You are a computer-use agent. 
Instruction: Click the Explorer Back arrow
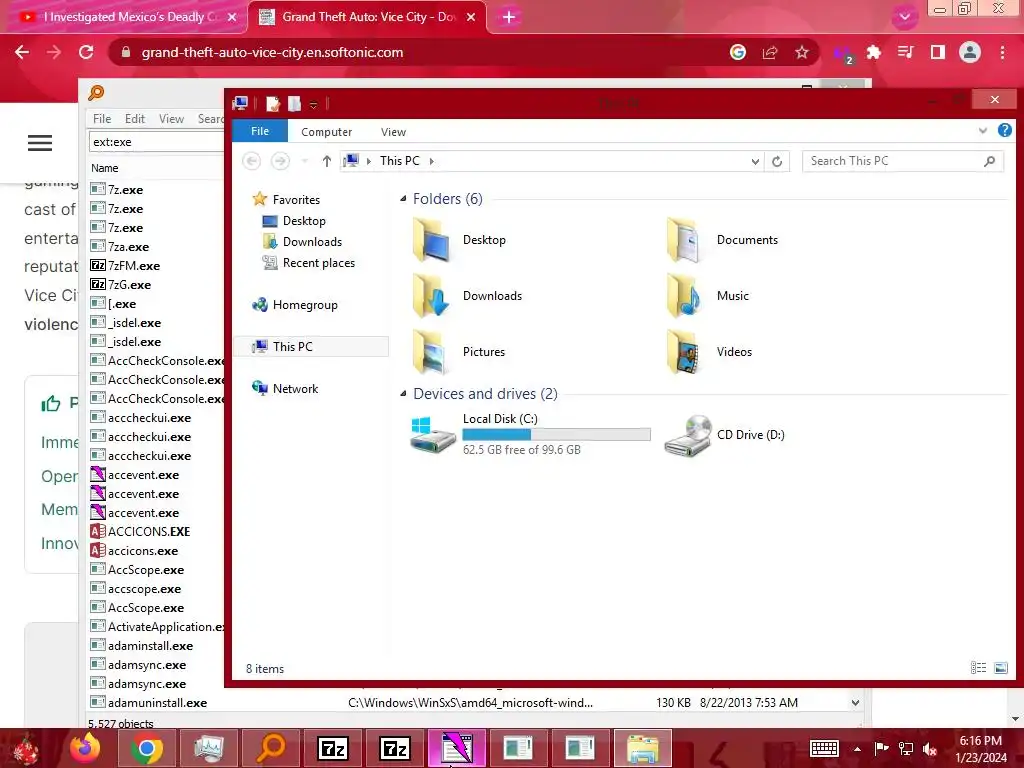coord(251,161)
